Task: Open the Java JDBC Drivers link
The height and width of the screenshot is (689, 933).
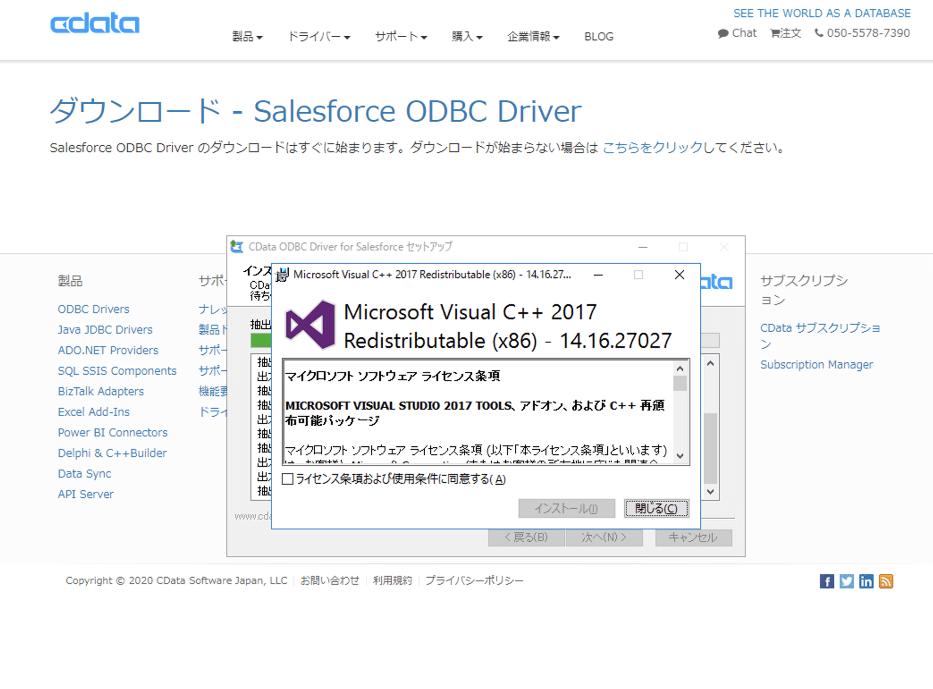Action: pos(105,330)
